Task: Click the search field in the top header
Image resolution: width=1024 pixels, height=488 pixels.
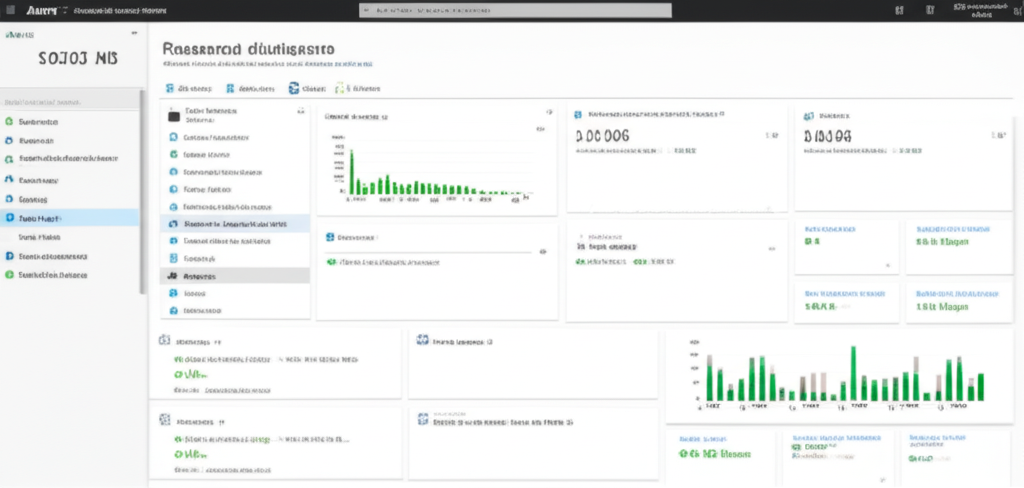Action: point(515,10)
